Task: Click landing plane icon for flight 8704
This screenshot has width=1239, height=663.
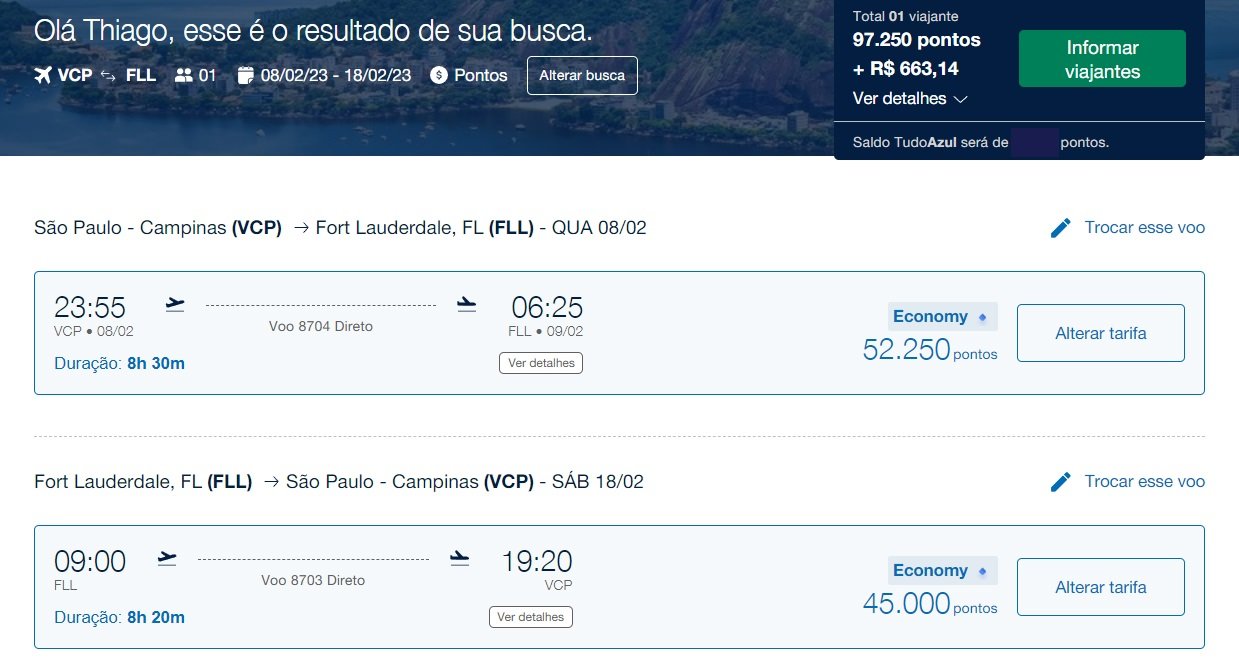Action: coord(466,304)
